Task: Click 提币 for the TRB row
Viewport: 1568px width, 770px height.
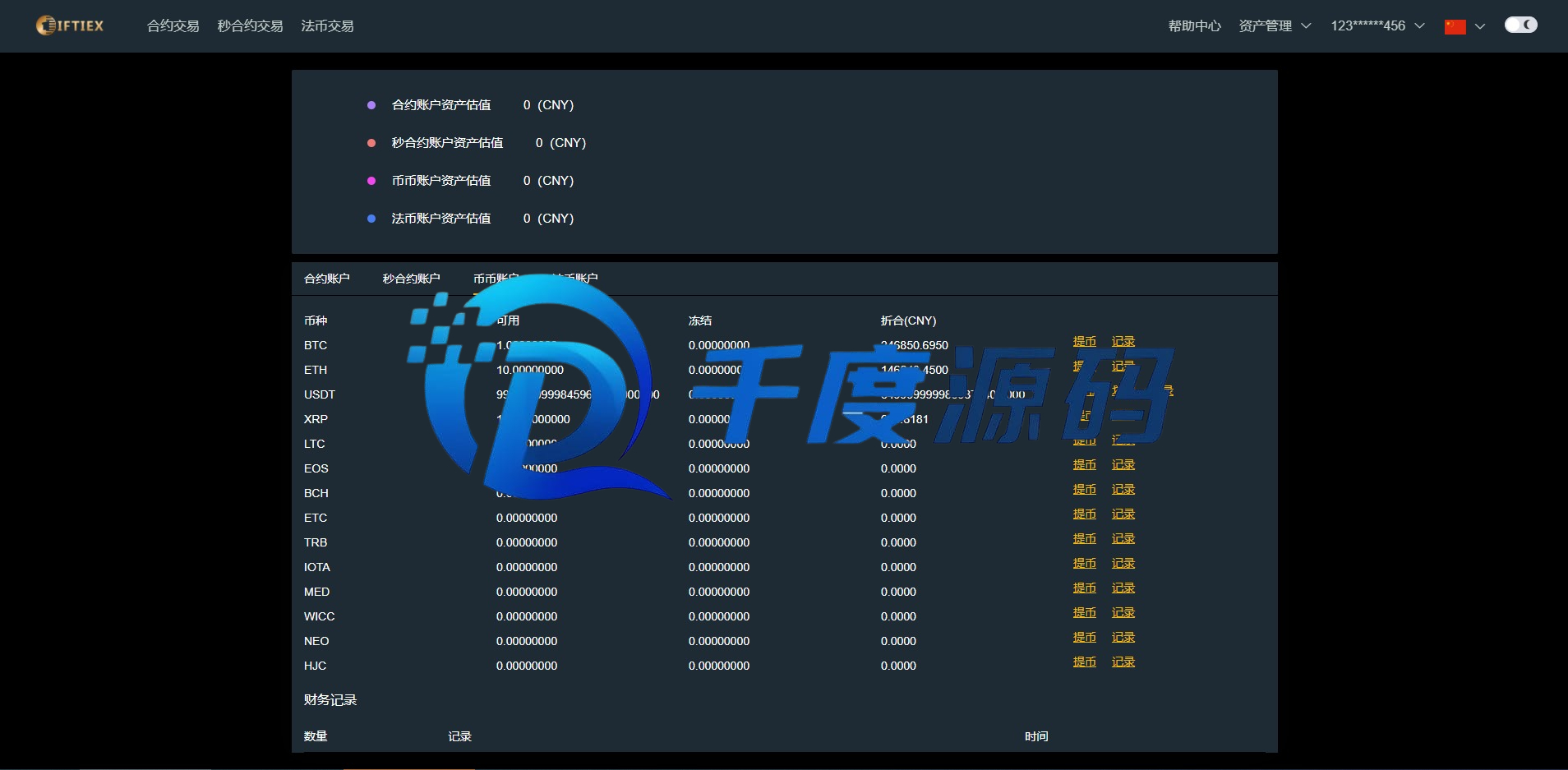Action: pyautogui.click(x=1084, y=538)
